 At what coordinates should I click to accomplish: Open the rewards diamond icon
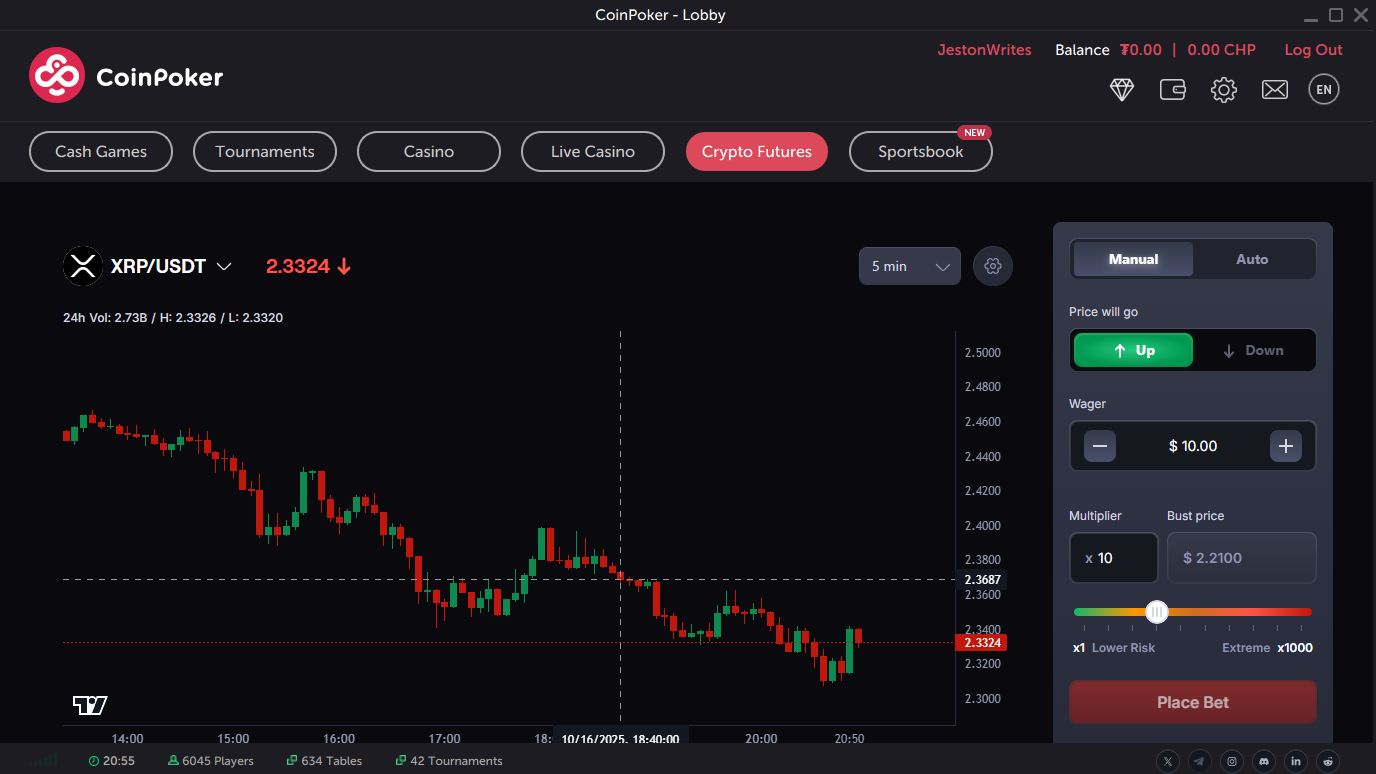pyautogui.click(x=1121, y=90)
